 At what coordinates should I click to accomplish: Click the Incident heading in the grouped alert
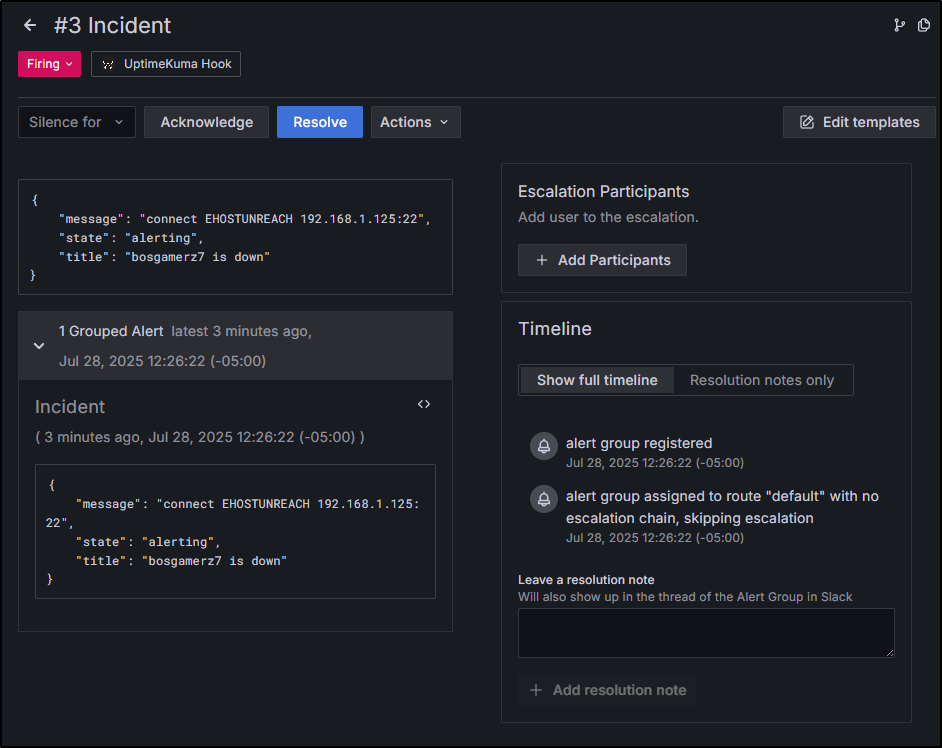(70, 407)
